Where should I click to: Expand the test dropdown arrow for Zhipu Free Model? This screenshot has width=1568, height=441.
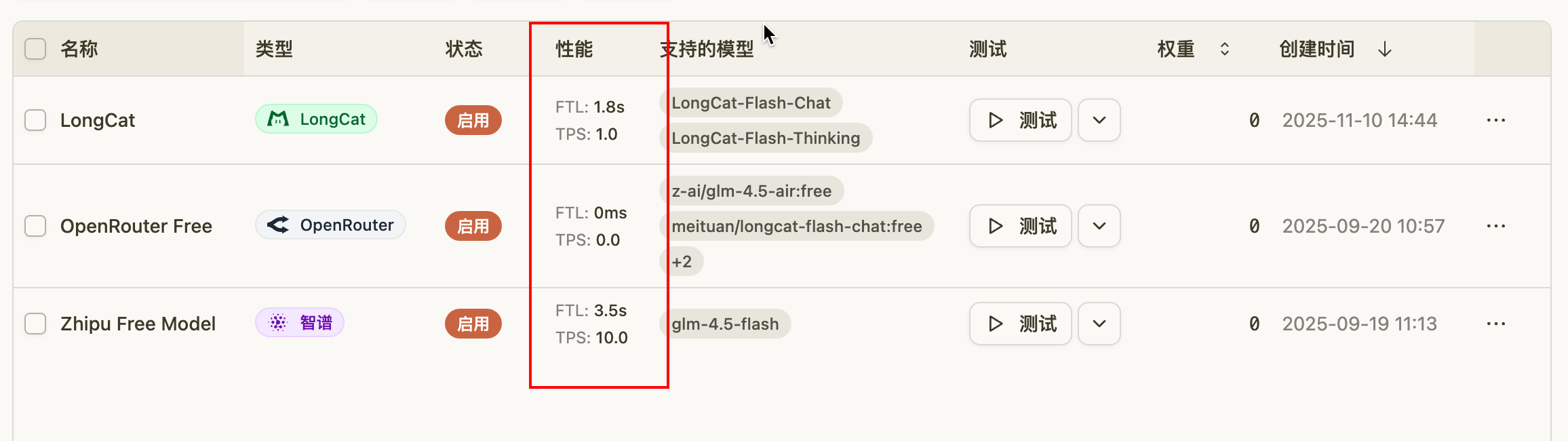click(x=1099, y=324)
